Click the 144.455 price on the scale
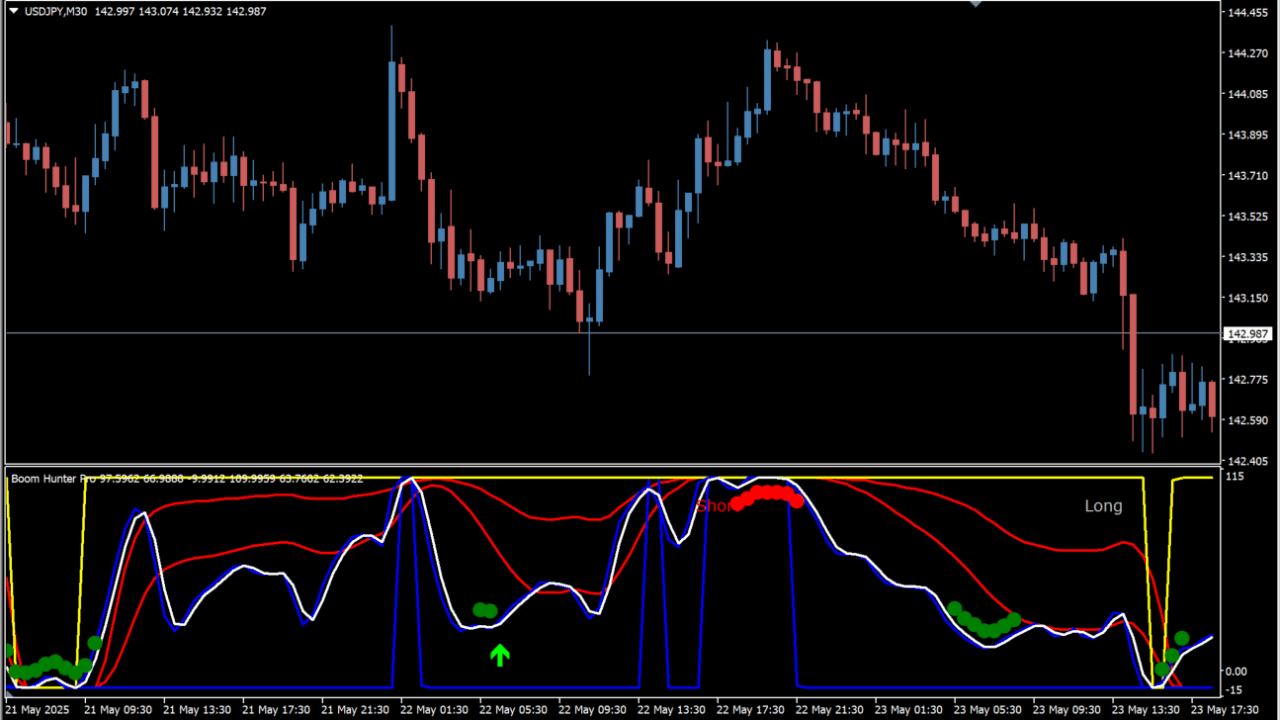1280x720 pixels. 1248,13
